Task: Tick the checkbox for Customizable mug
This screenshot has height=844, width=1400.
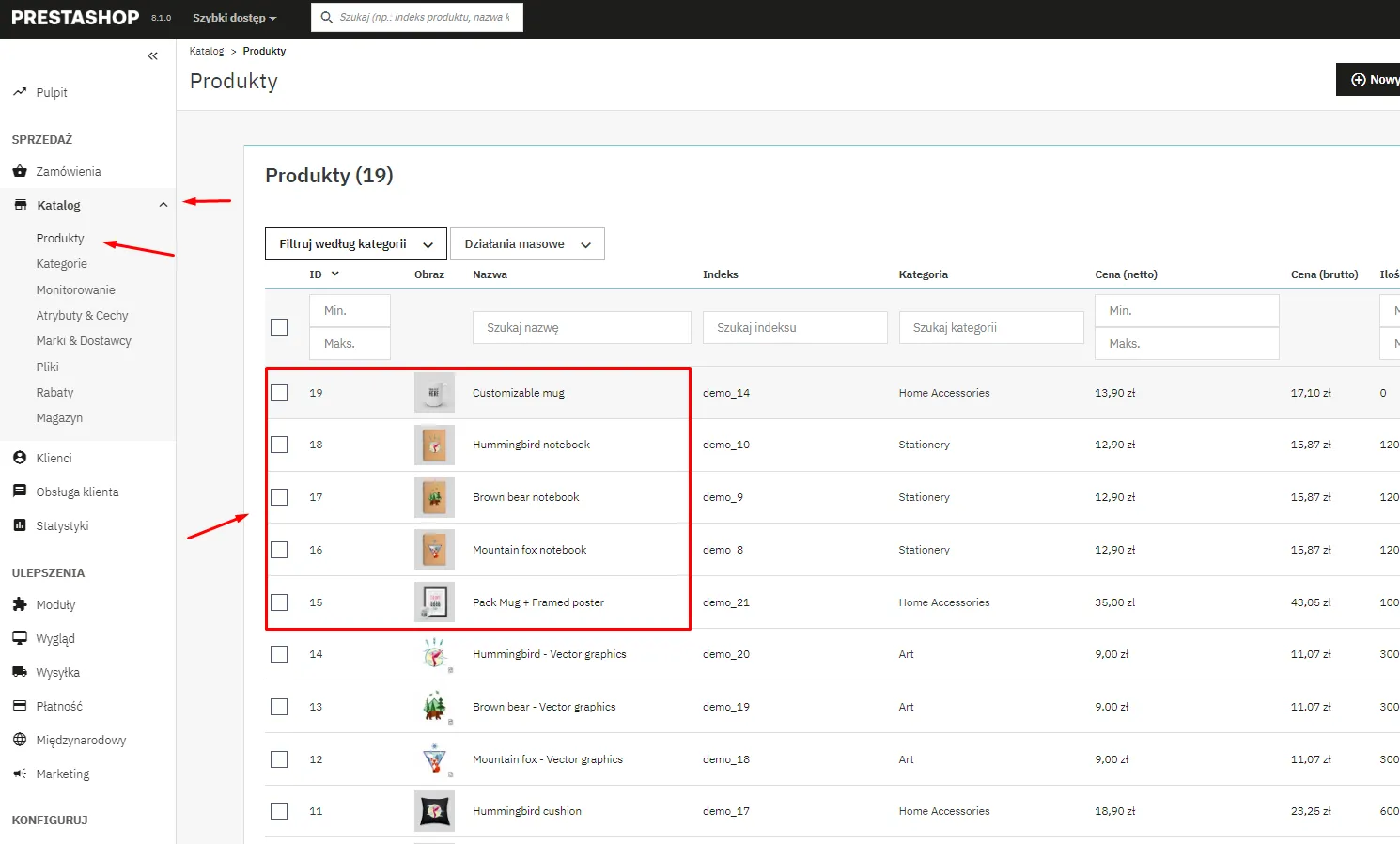Action: (x=279, y=393)
